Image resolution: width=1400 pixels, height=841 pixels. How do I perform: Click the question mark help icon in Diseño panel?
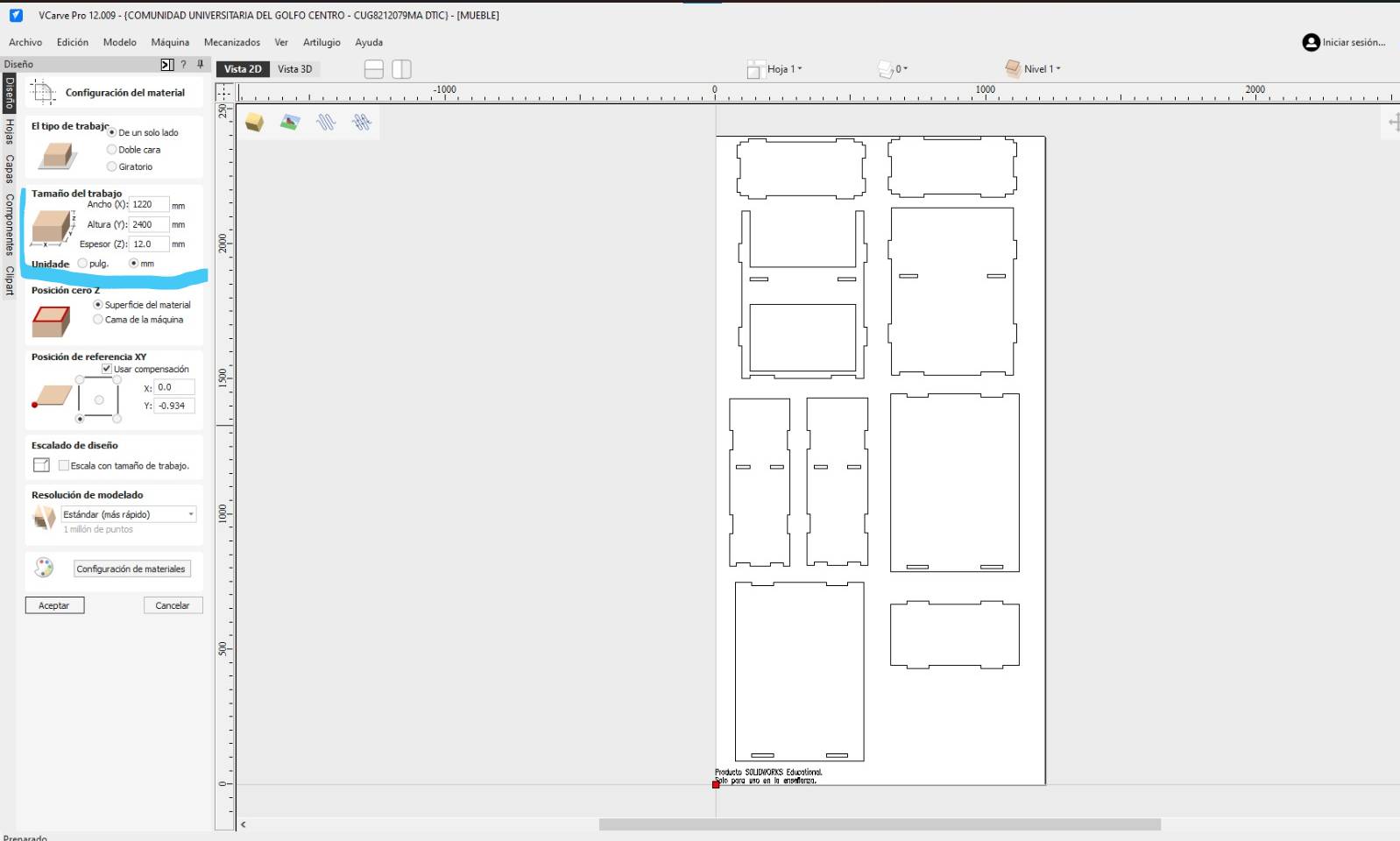click(183, 64)
